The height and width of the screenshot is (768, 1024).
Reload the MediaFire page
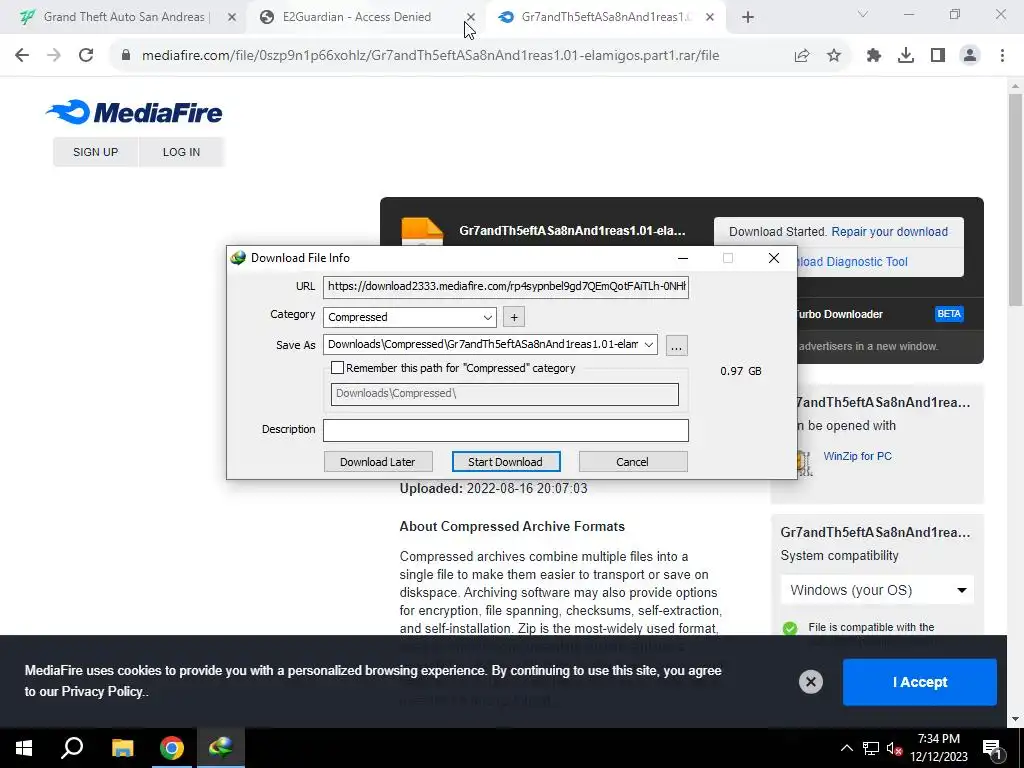(x=86, y=56)
